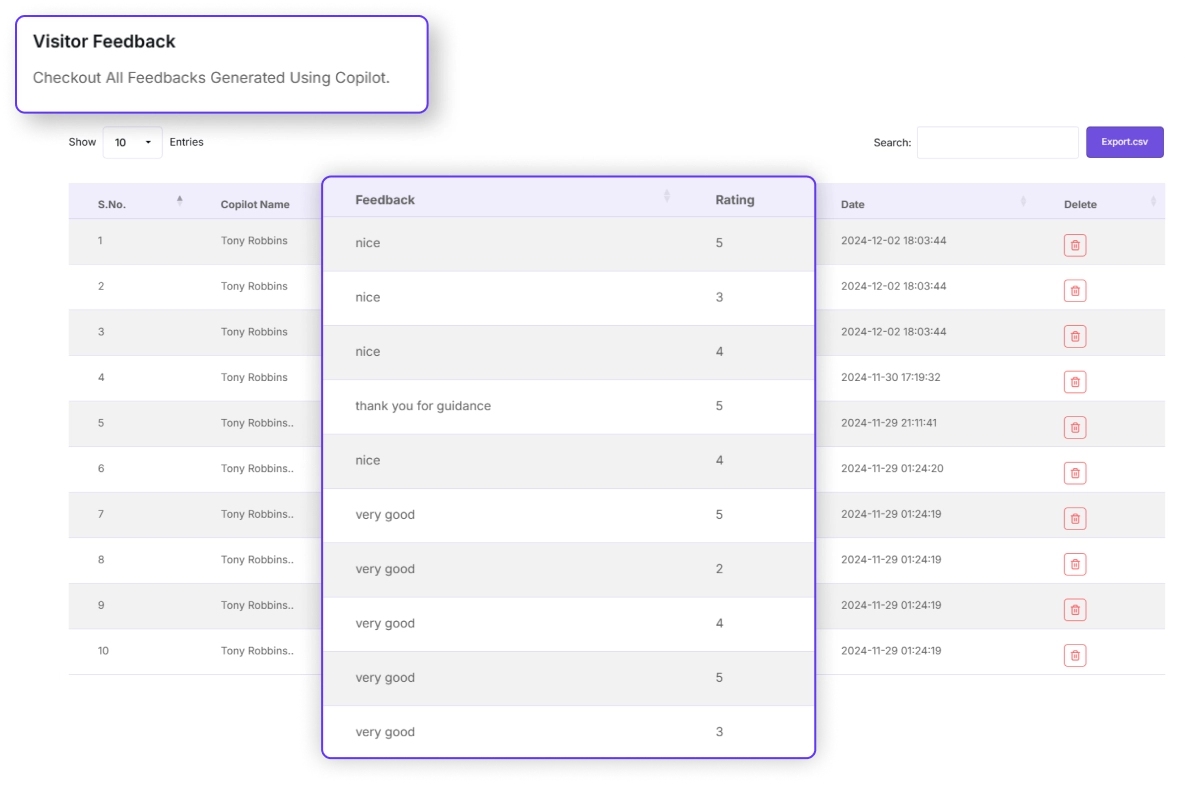Delete feedback row 1 with trash icon
This screenshot has height=785, width=1185.
coord(1075,245)
